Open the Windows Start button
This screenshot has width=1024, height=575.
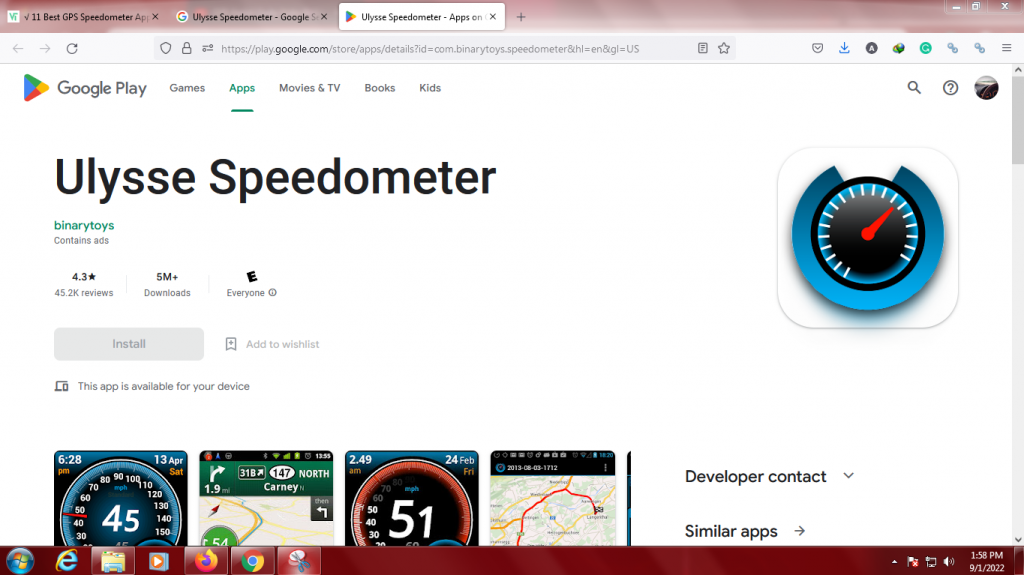coord(20,561)
